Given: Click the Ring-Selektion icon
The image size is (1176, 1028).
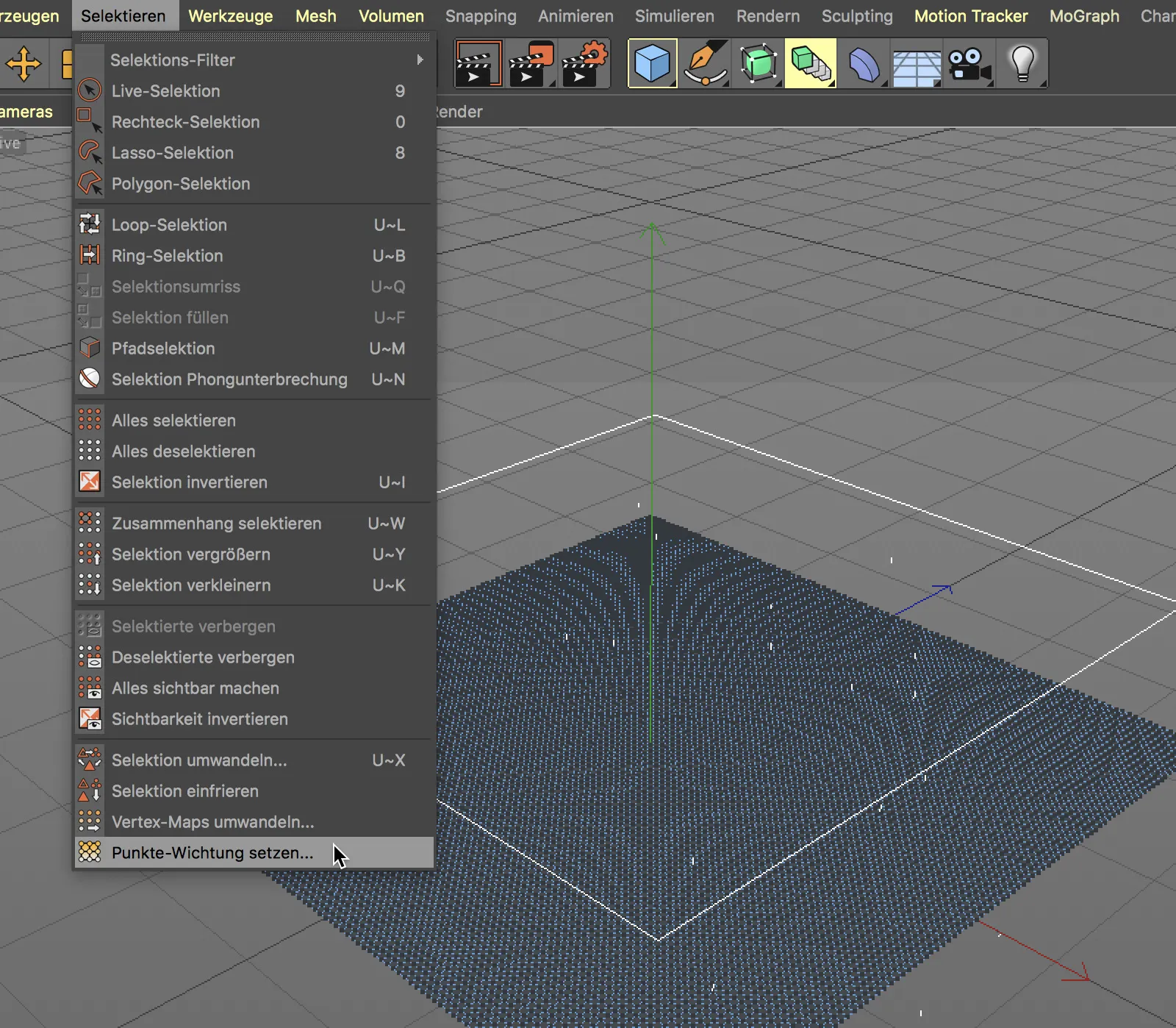Looking at the screenshot, I should (90, 255).
